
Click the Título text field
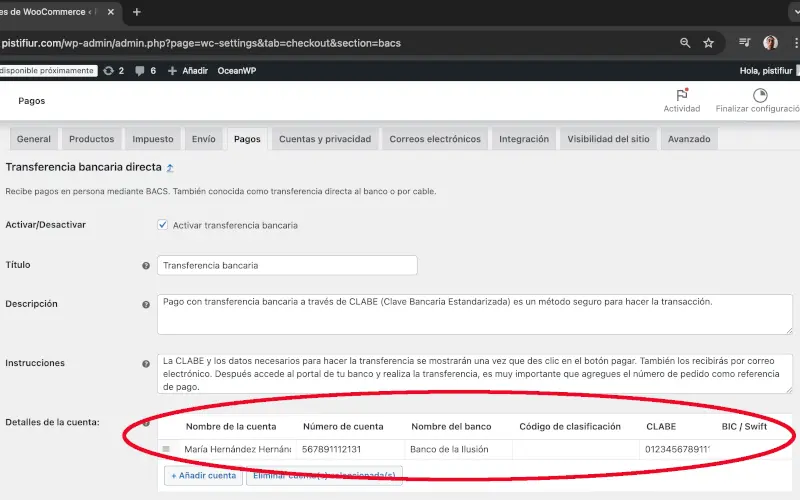(x=287, y=266)
